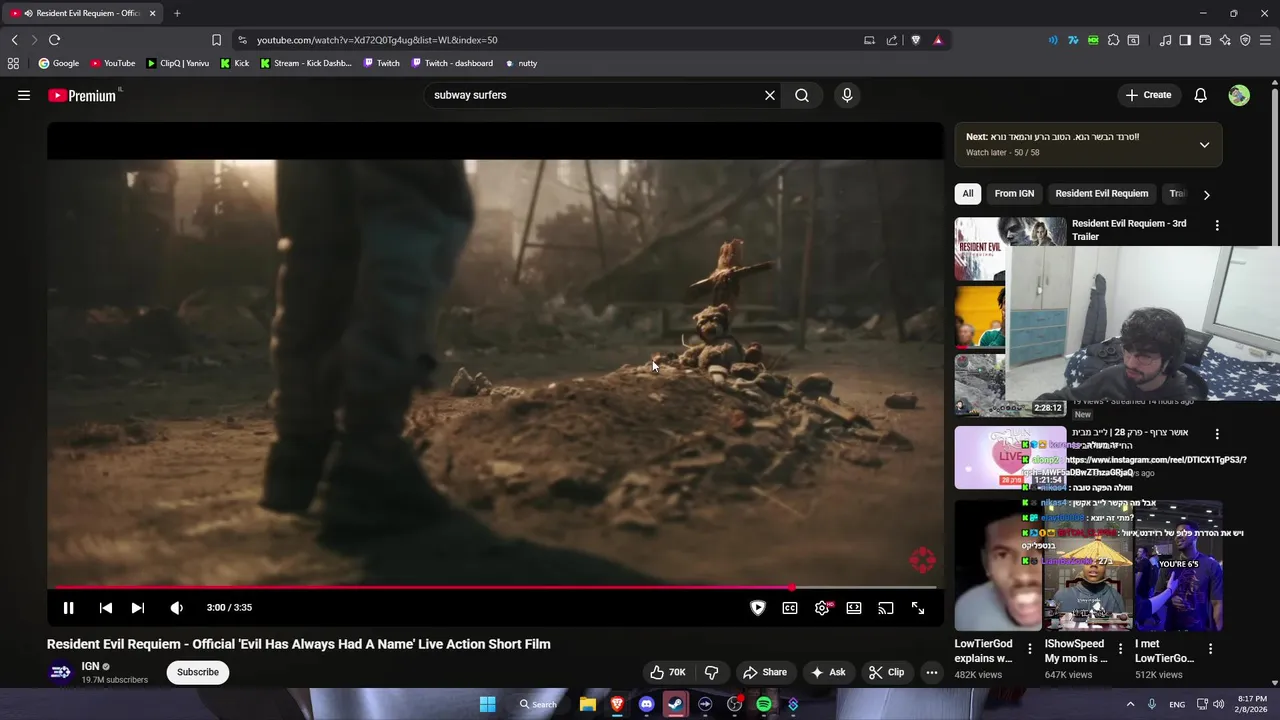This screenshot has width=1280, height=720.
Task: Skip to the previous playlist video
Action: 105,608
